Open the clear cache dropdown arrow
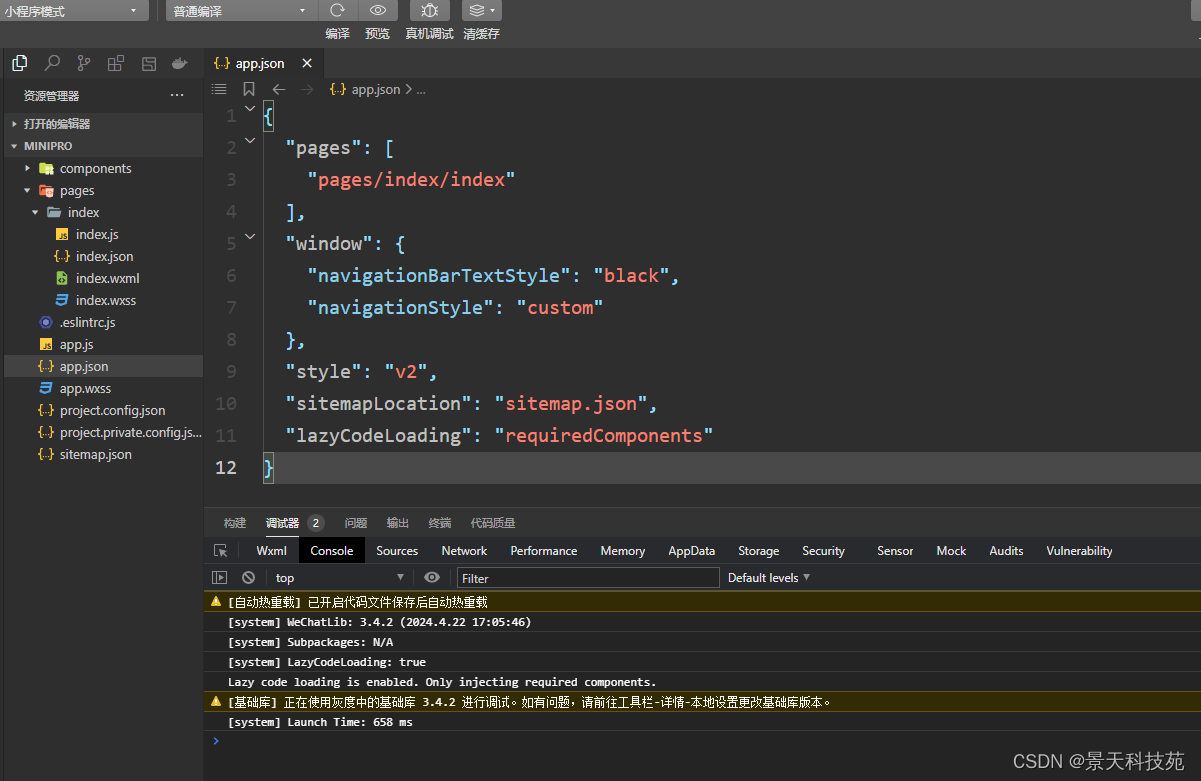1201x781 pixels. click(x=493, y=10)
